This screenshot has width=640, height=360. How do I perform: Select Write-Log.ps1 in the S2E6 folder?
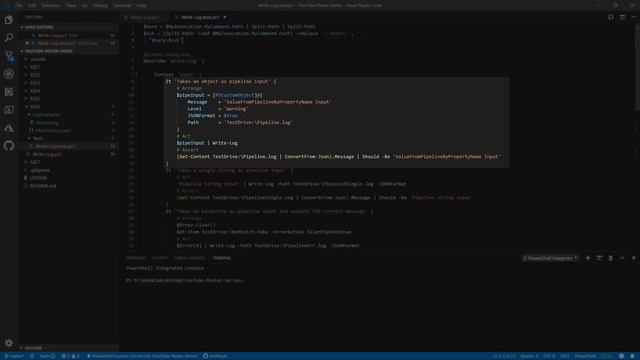click(x=47, y=154)
